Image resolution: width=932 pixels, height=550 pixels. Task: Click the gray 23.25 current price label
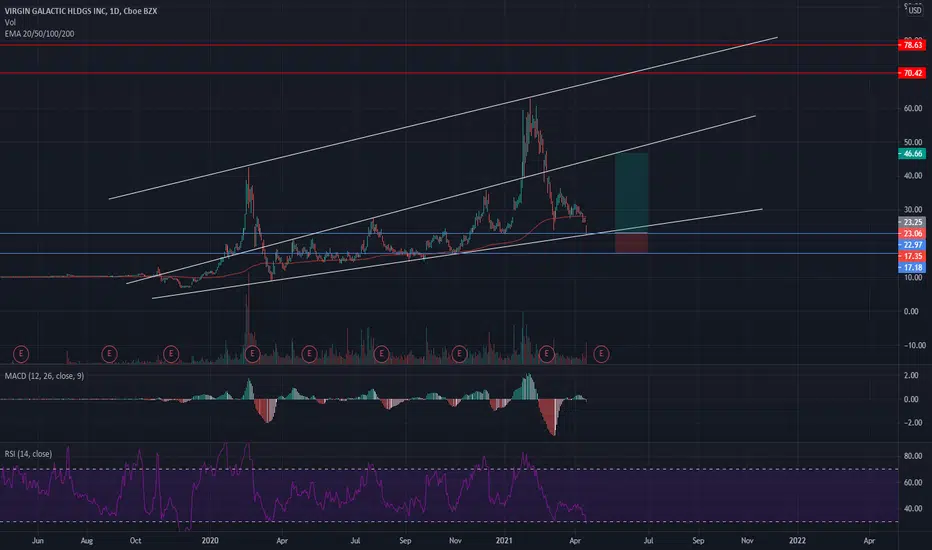(x=912, y=222)
